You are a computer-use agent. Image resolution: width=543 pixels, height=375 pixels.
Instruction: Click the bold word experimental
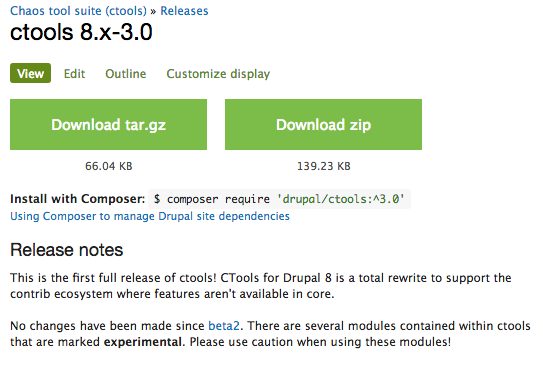(x=143, y=342)
